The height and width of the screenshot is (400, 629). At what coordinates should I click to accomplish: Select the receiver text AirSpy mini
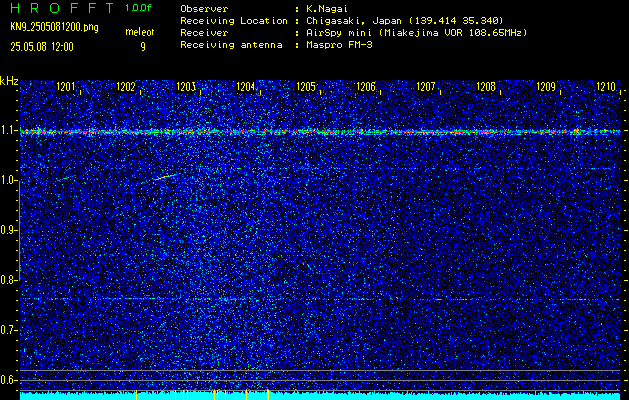pyautogui.click(x=339, y=32)
